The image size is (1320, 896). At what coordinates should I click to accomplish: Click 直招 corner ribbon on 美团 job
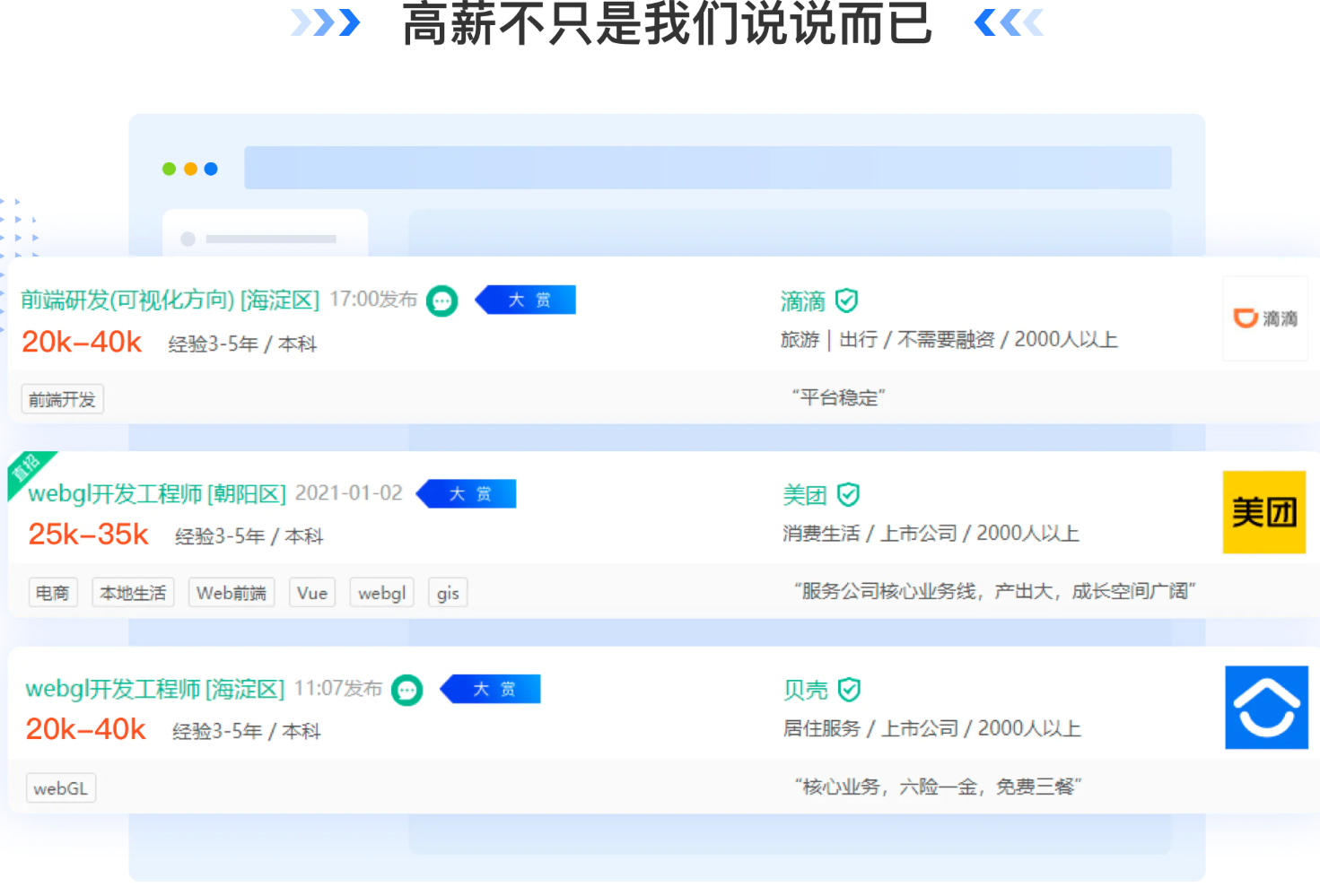pos(27,469)
